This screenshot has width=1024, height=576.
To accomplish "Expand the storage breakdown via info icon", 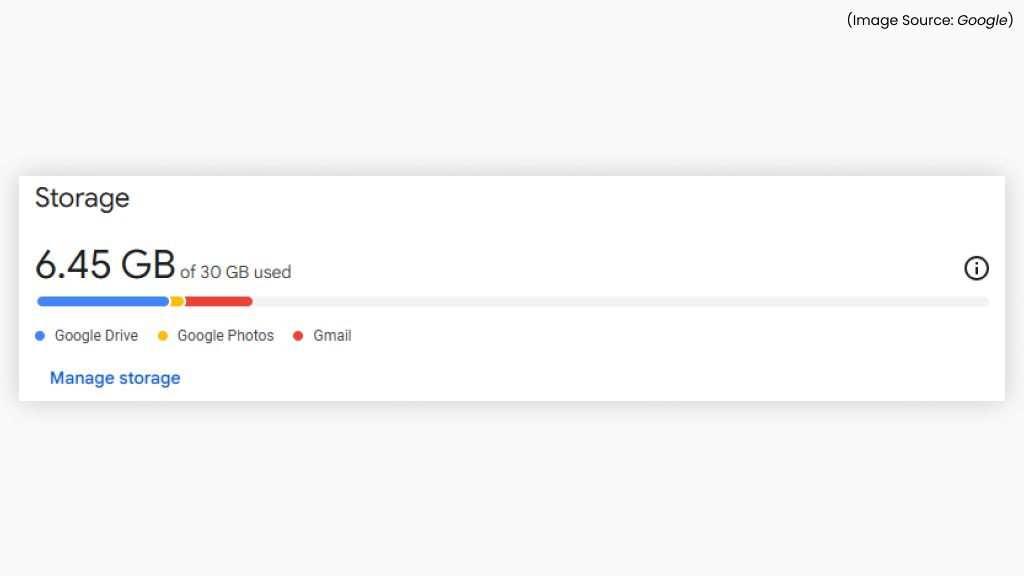I will point(976,268).
